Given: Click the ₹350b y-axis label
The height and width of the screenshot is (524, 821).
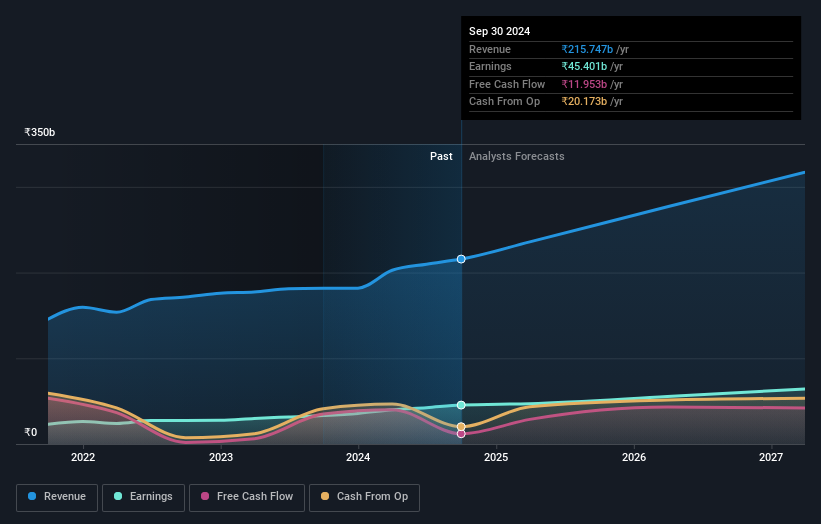Looking at the screenshot, I should point(40,132).
